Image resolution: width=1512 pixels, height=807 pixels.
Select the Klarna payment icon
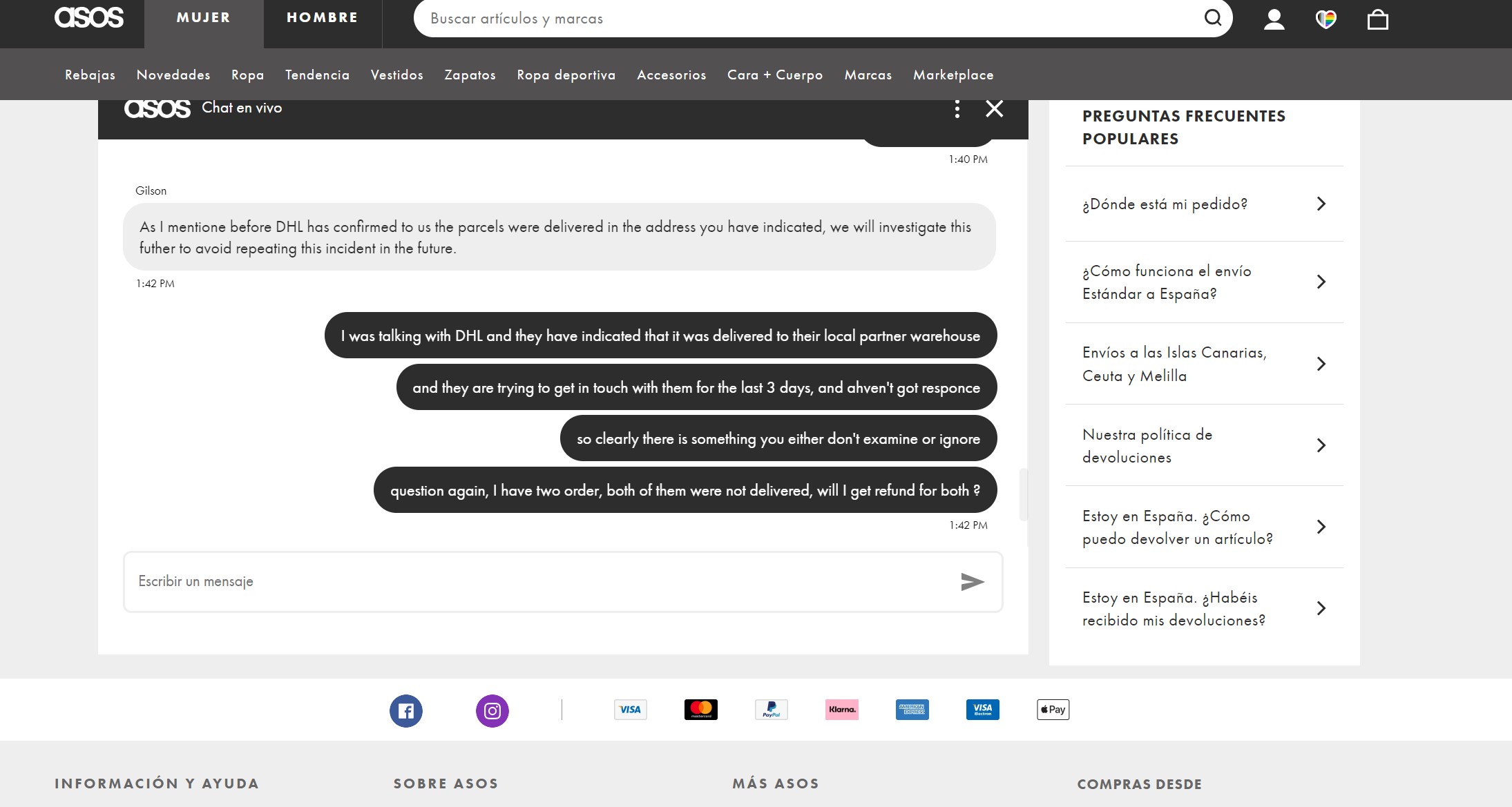pos(842,710)
